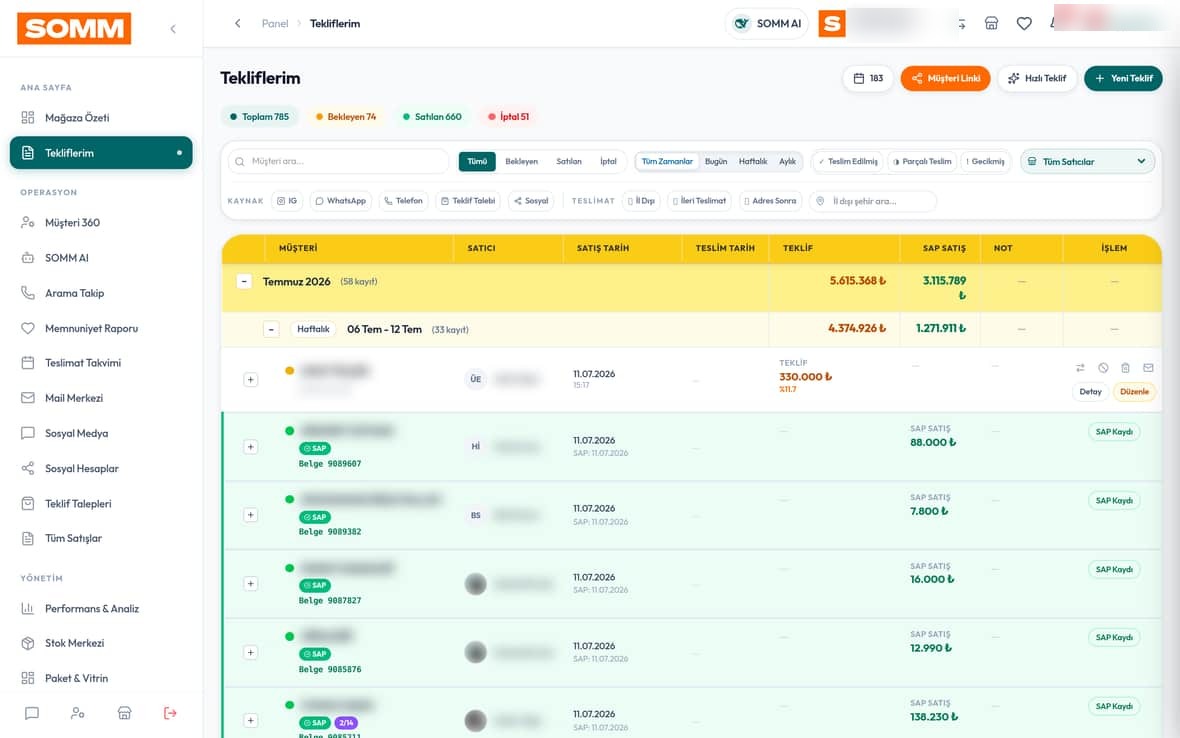The image size is (1180, 738).
Task: Toggle the Telefon source filter
Action: tap(403, 201)
